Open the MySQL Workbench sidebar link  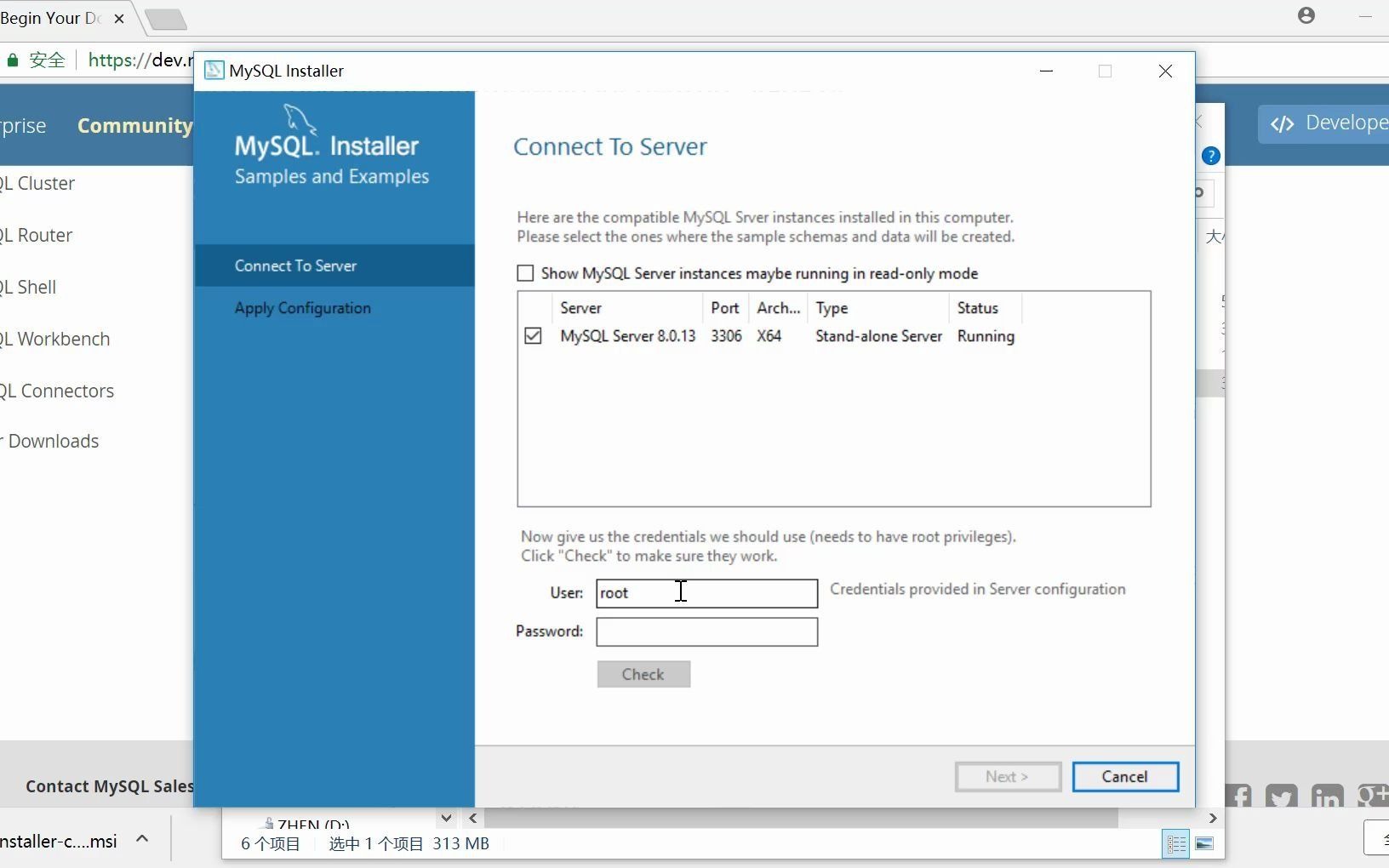[x=55, y=340]
